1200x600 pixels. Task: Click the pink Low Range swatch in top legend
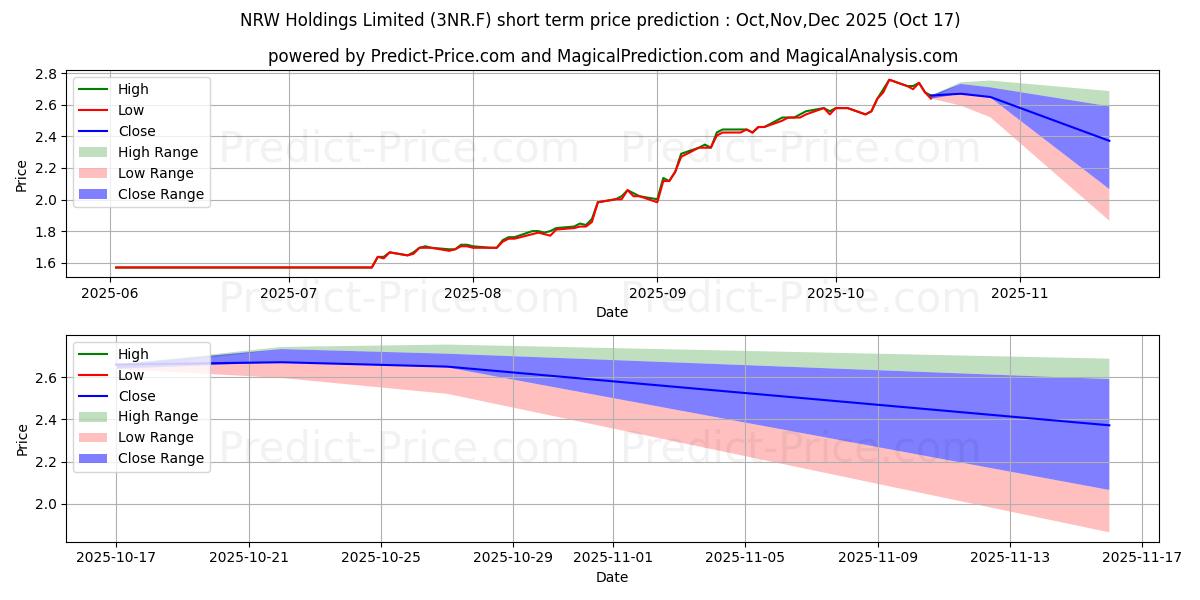[x=94, y=173]
